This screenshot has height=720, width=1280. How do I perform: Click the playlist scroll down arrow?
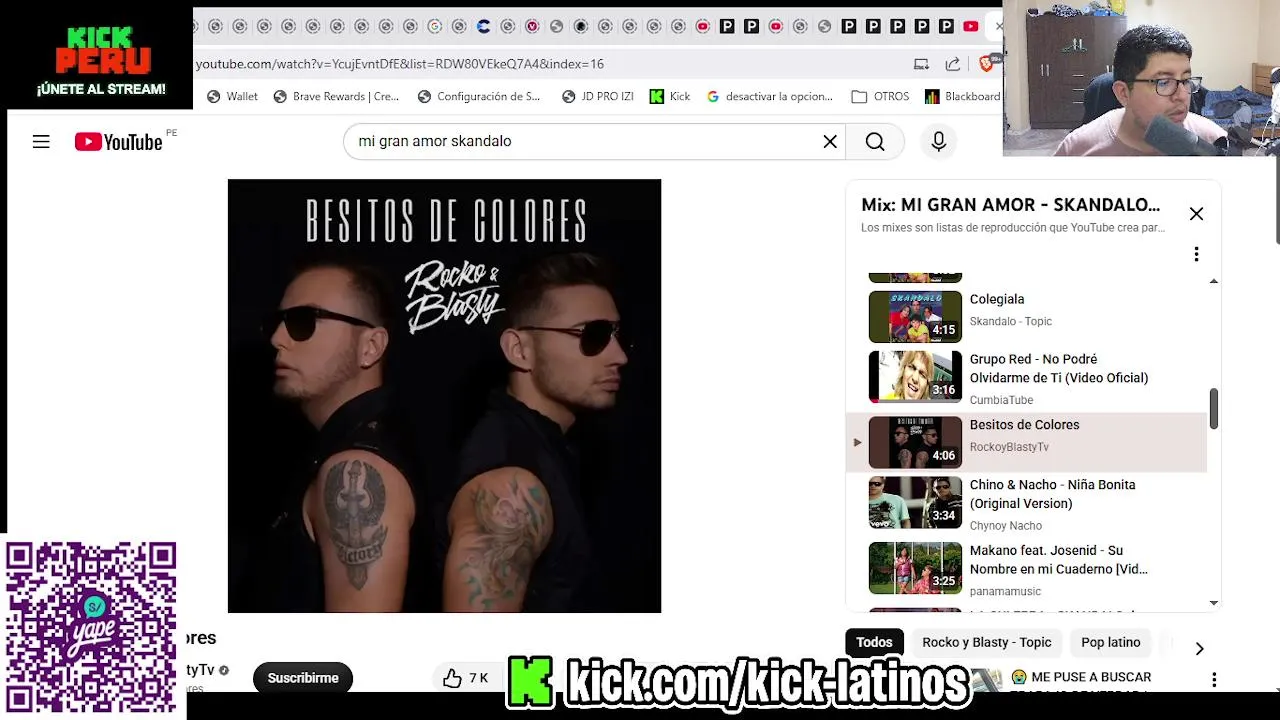[x=1214, y=603]
